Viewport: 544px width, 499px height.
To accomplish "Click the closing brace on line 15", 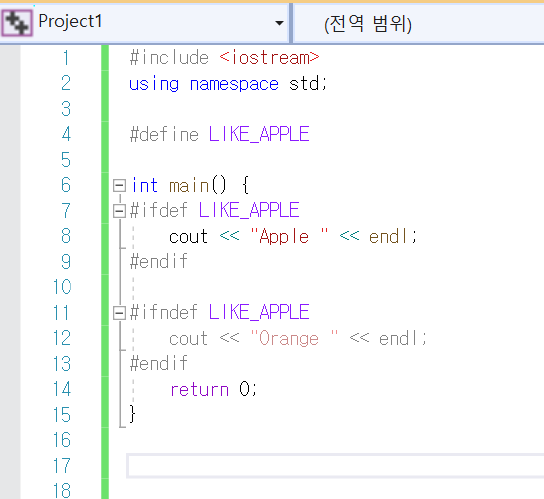I will (x=132, y=414).
